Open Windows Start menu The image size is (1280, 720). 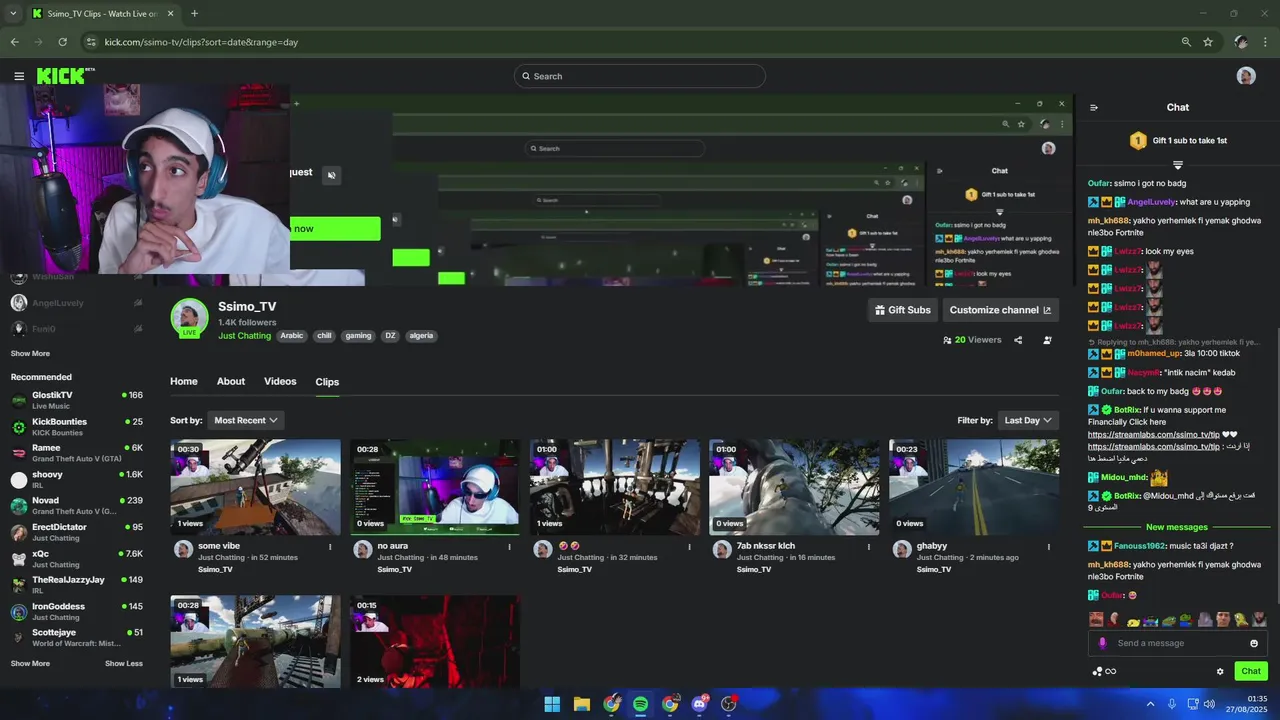(552, 704)
